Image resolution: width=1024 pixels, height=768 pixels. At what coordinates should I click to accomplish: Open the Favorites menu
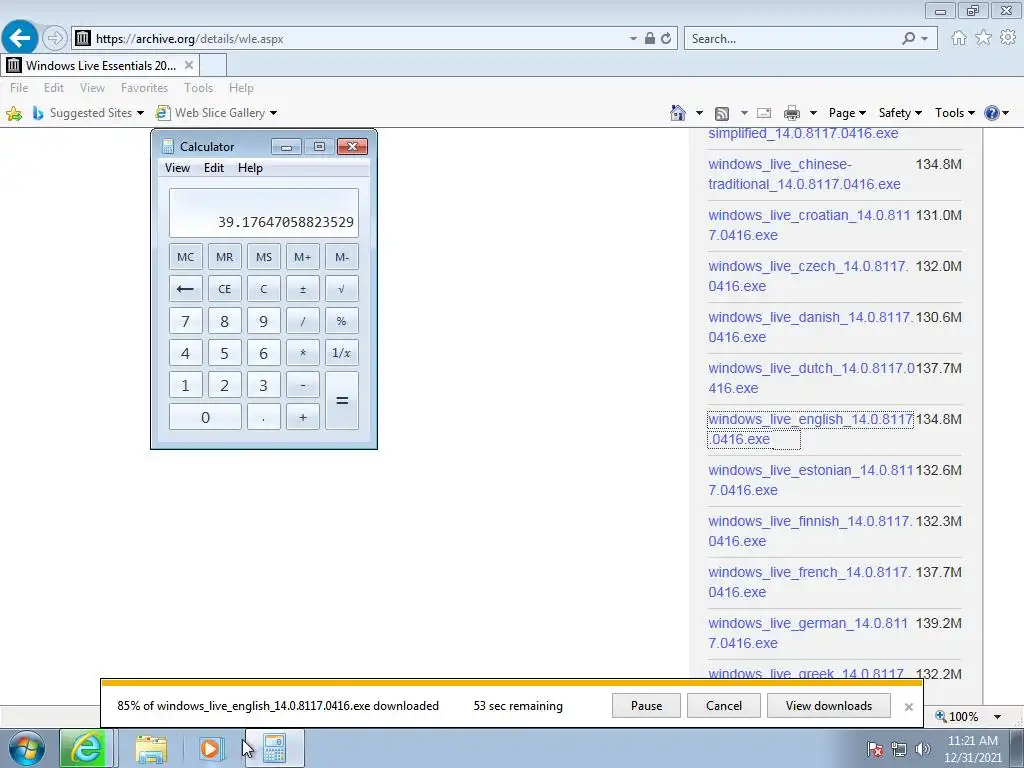pos(144,88)
